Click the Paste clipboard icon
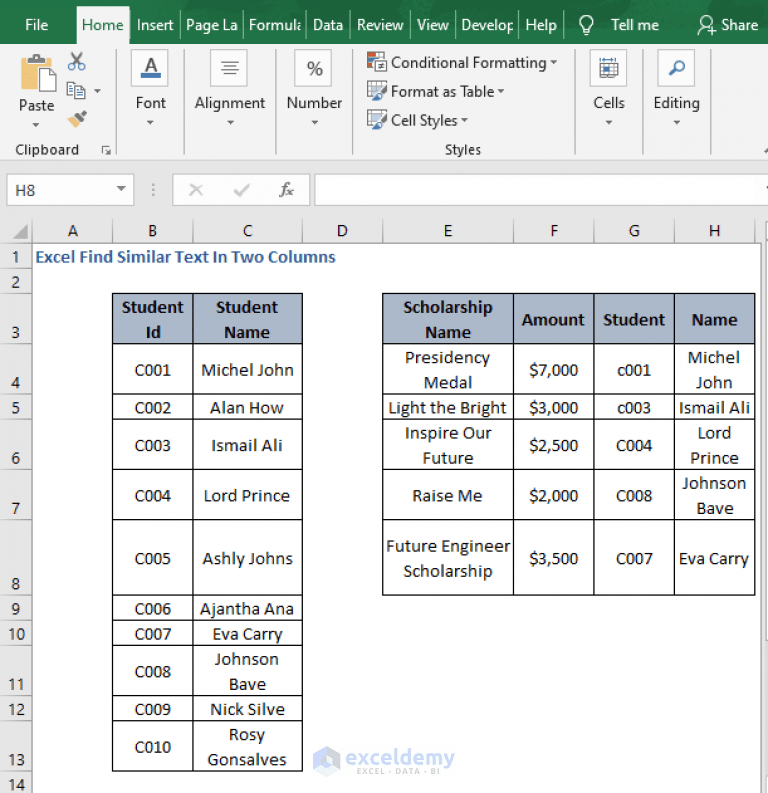768x793 pixels. pos(37,74)
